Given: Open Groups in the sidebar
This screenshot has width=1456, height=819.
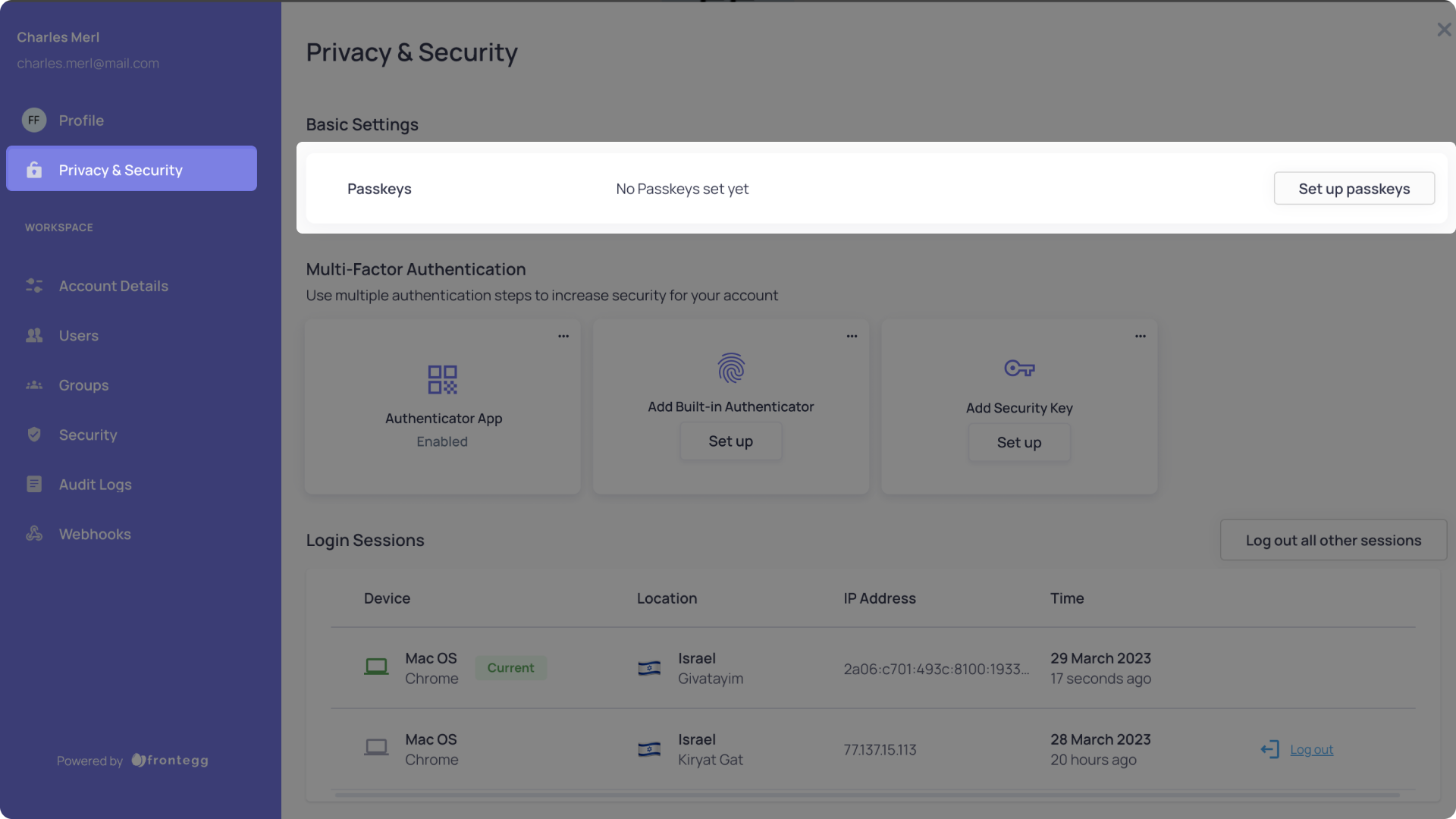Looking at the screenshot, I should [83, 385].
